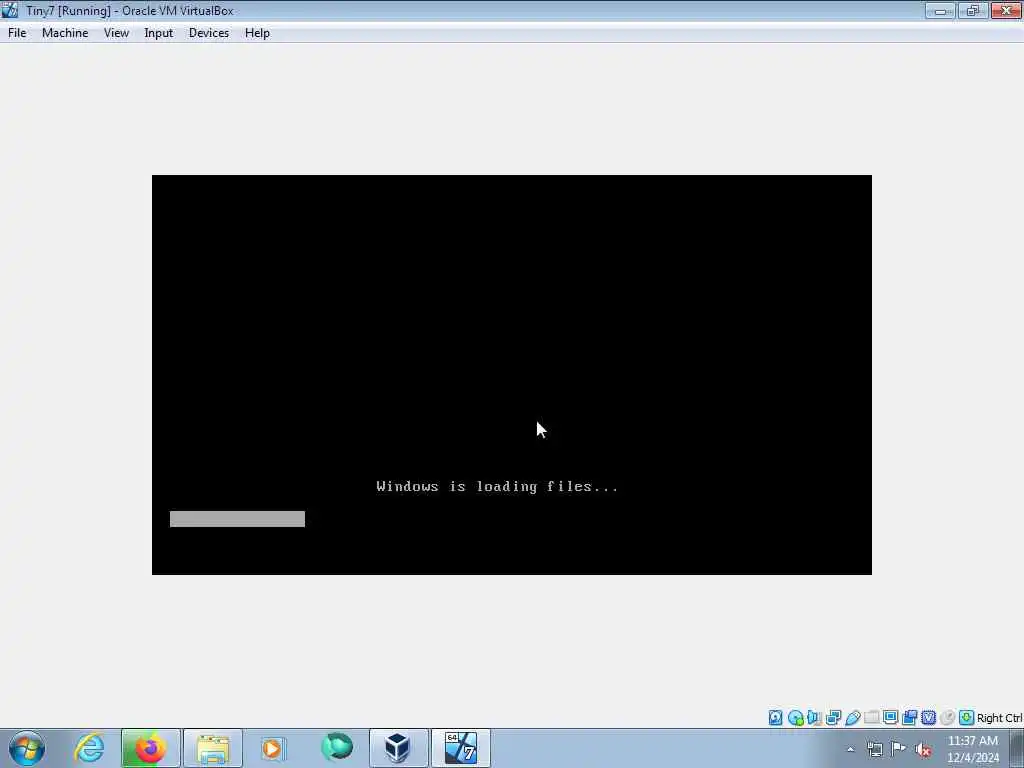Select the running VM taskbar button
The height and width of the screenshot is (768, 1024).
tap(460, 748)
